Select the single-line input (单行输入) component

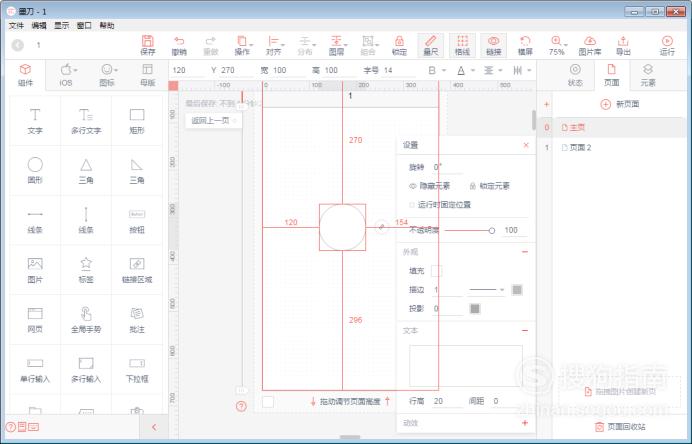[35, 370]
